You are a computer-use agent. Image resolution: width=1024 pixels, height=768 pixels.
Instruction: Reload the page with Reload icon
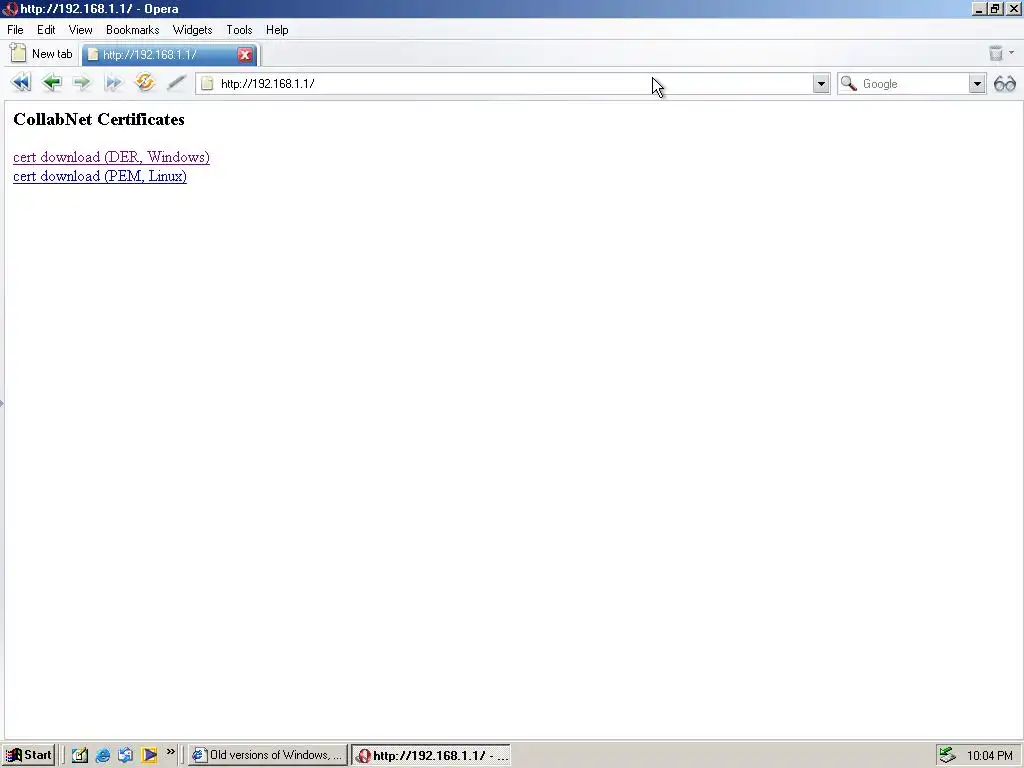pyautogui.click(x=145, y=82)
